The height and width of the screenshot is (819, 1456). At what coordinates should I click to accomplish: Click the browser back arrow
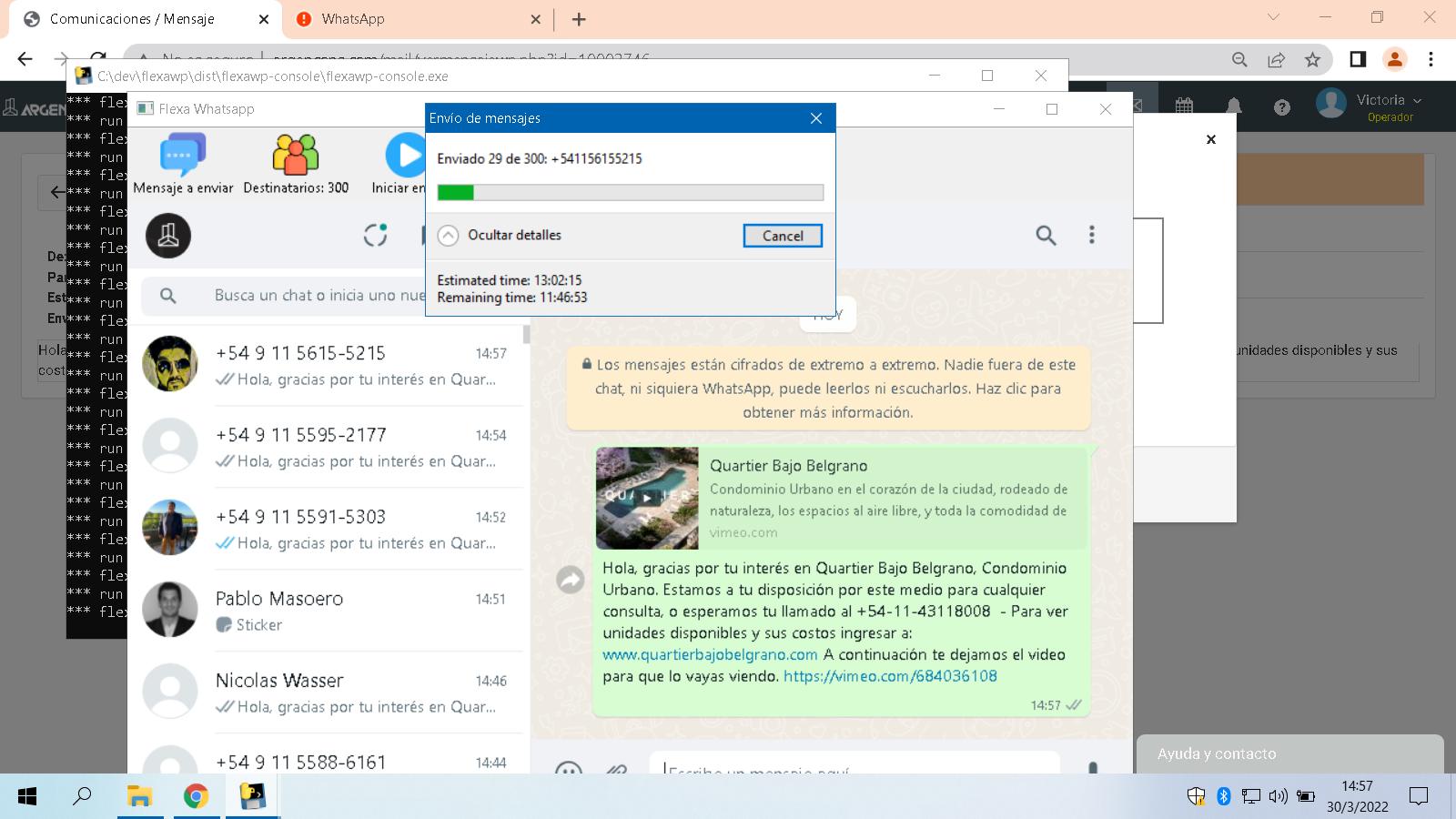25,59
